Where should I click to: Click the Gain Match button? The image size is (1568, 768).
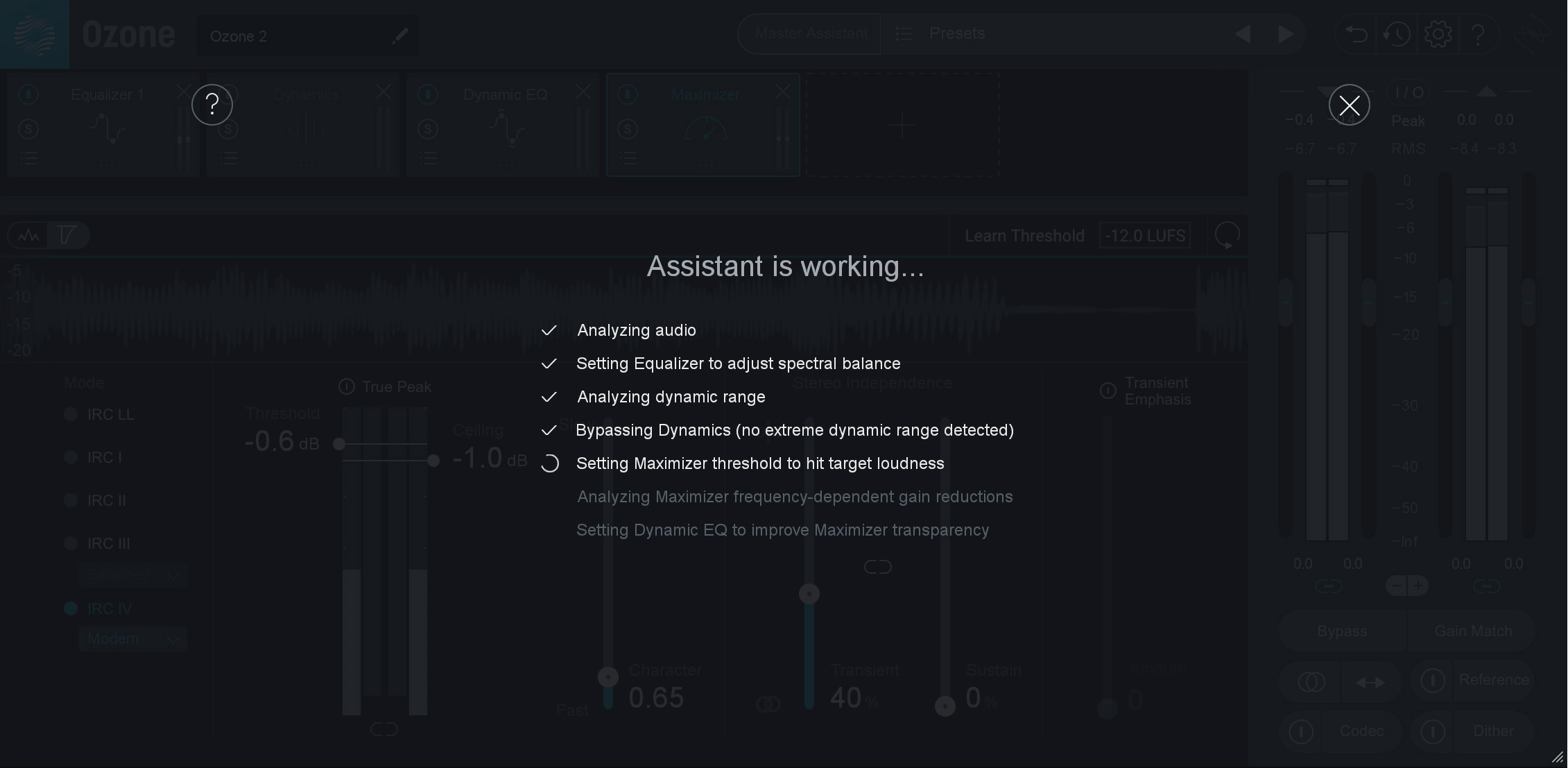point(1472,631)
